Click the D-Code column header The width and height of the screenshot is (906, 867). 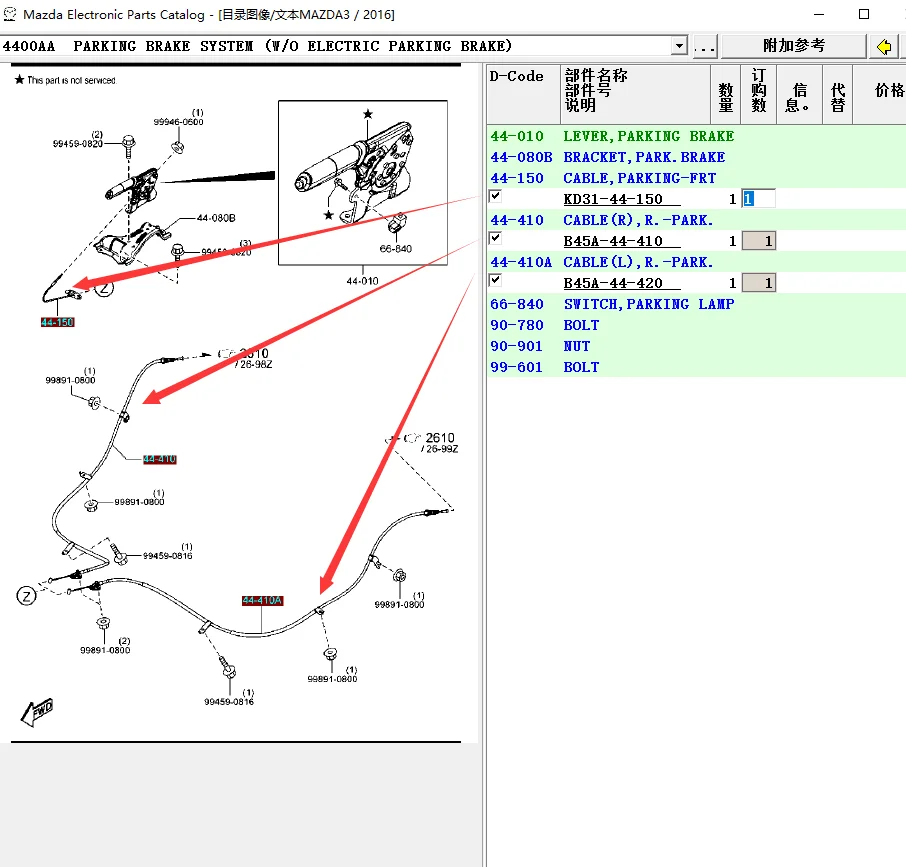pyautogui.click(x=523, y=94)
